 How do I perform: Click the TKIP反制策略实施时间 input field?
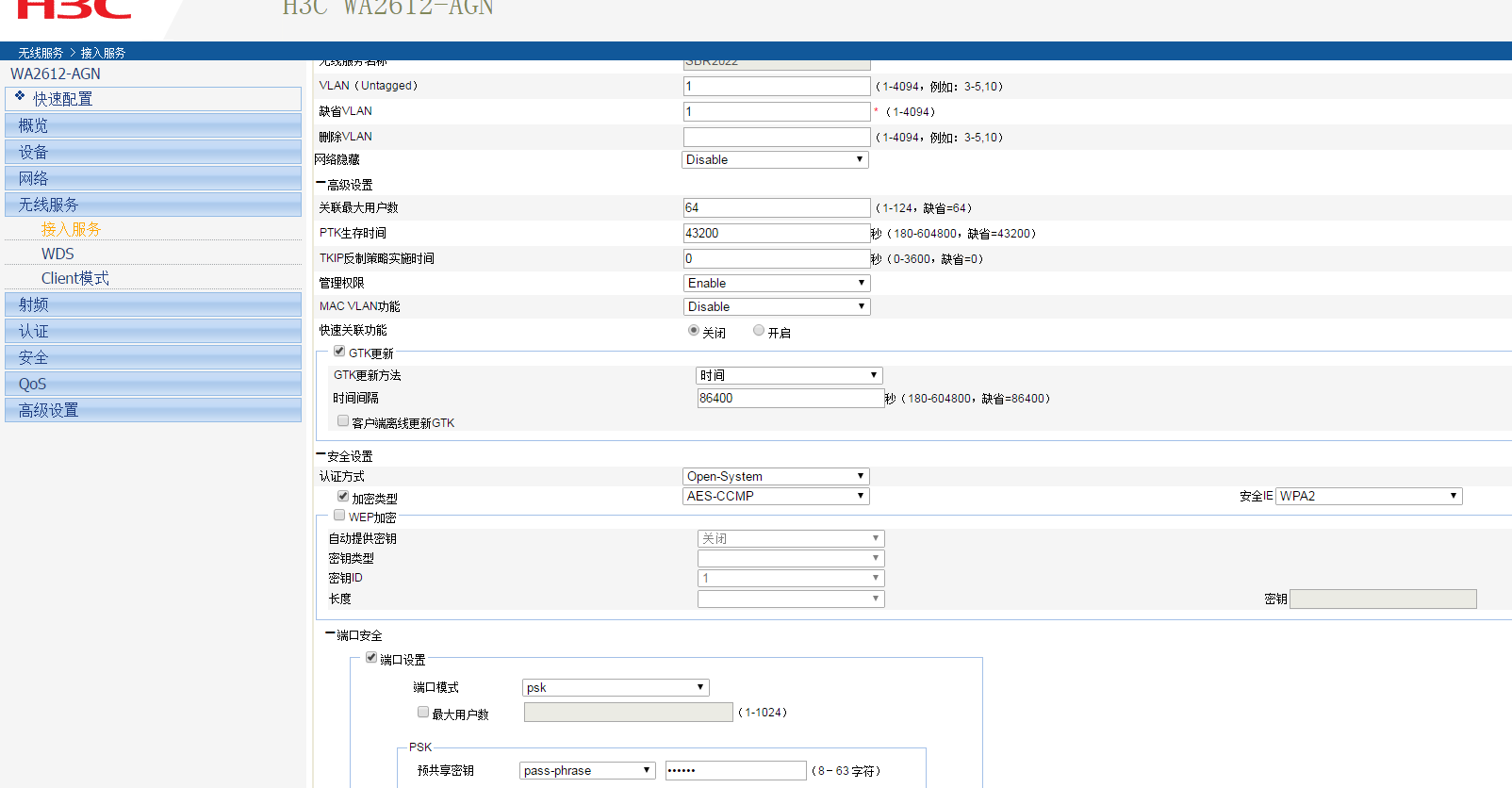pyautogui.click(x=777, y=258)
